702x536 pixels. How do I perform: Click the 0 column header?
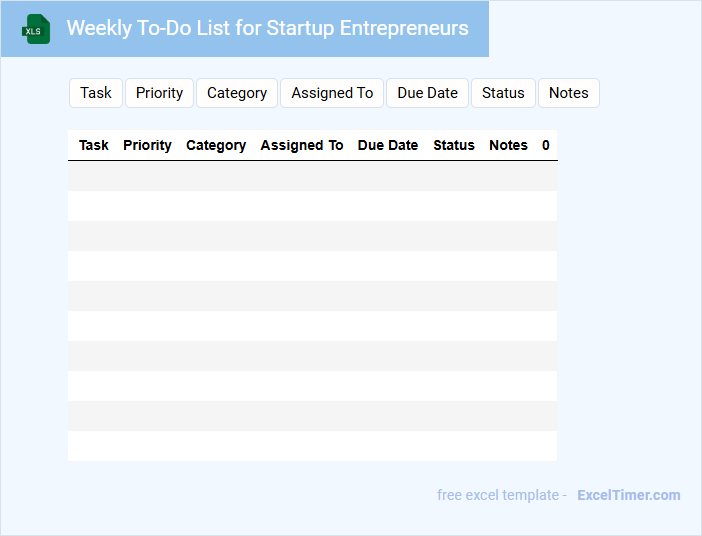pos(546,145)
